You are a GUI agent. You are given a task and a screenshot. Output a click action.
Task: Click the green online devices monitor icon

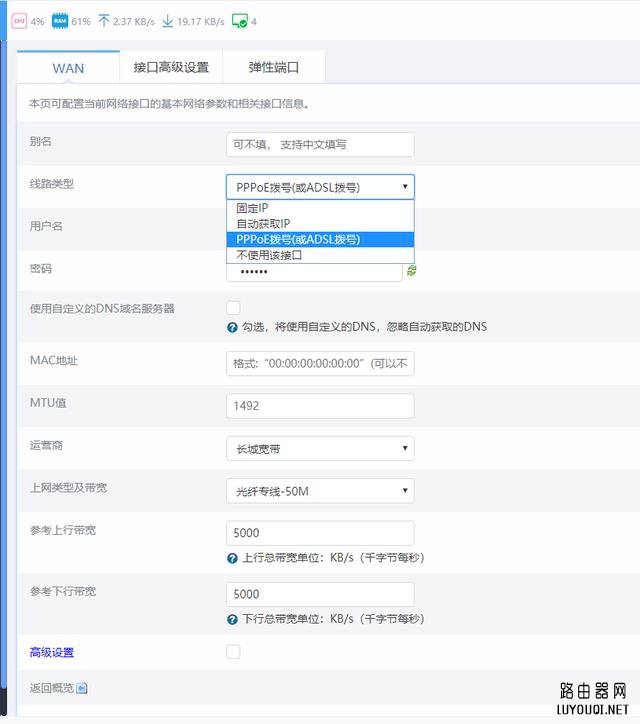pyautogui.click(x=239, y=21)
